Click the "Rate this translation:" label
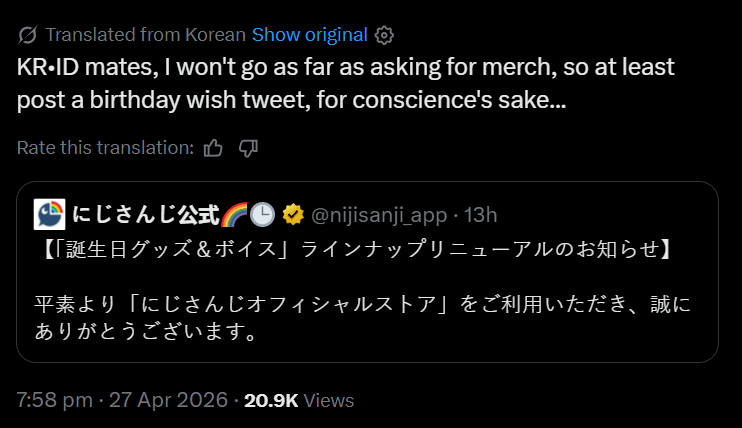 tap(105, 148)
